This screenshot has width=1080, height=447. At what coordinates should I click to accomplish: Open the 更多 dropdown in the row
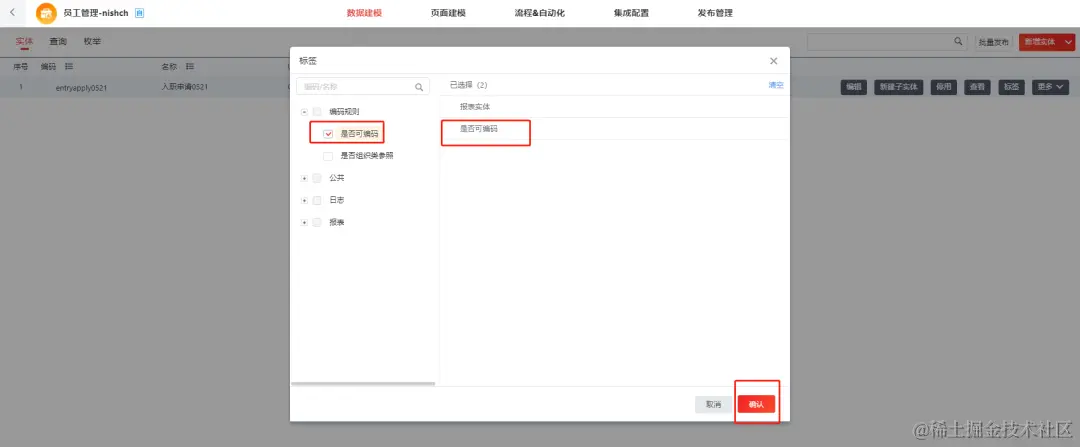[1050, 87]
